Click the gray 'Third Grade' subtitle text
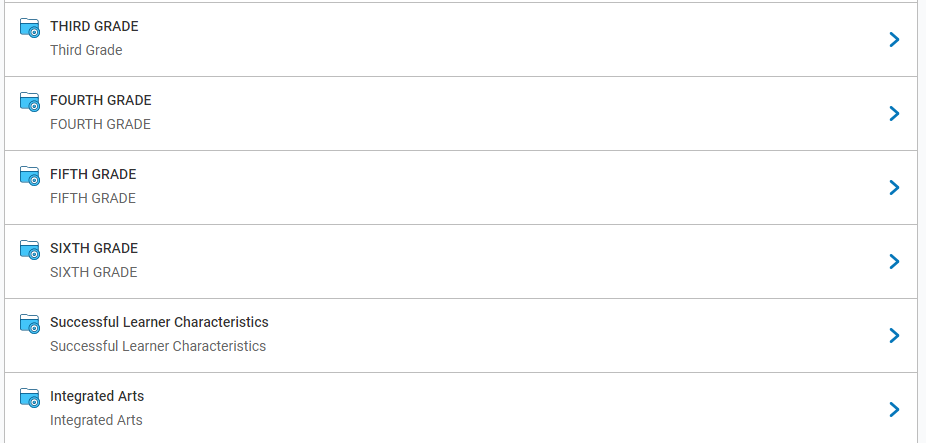Screen dimensions: 926x443 (86, 50)
